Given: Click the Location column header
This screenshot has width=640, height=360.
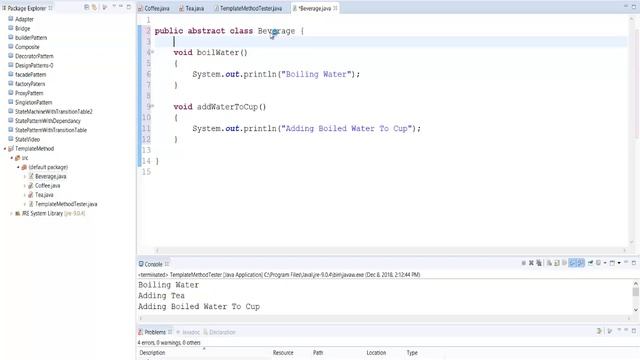Looking at the screenshot, I should 376,353.
